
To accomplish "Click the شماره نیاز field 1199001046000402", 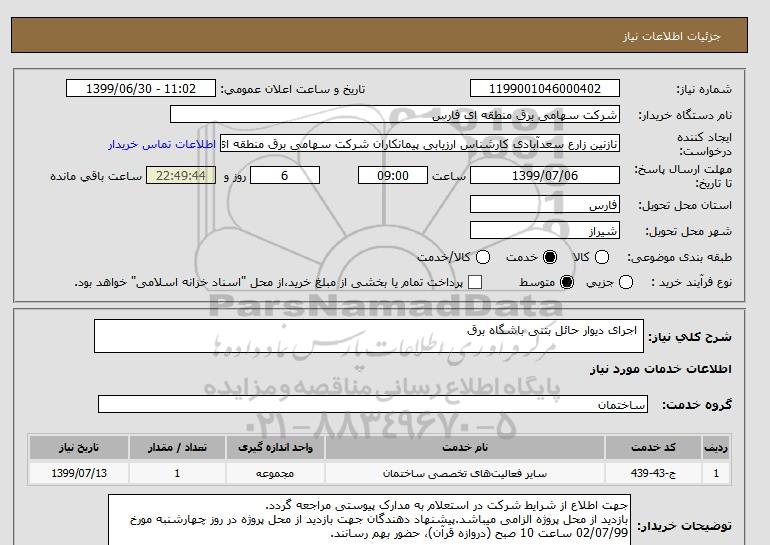I will coord(545,89).
